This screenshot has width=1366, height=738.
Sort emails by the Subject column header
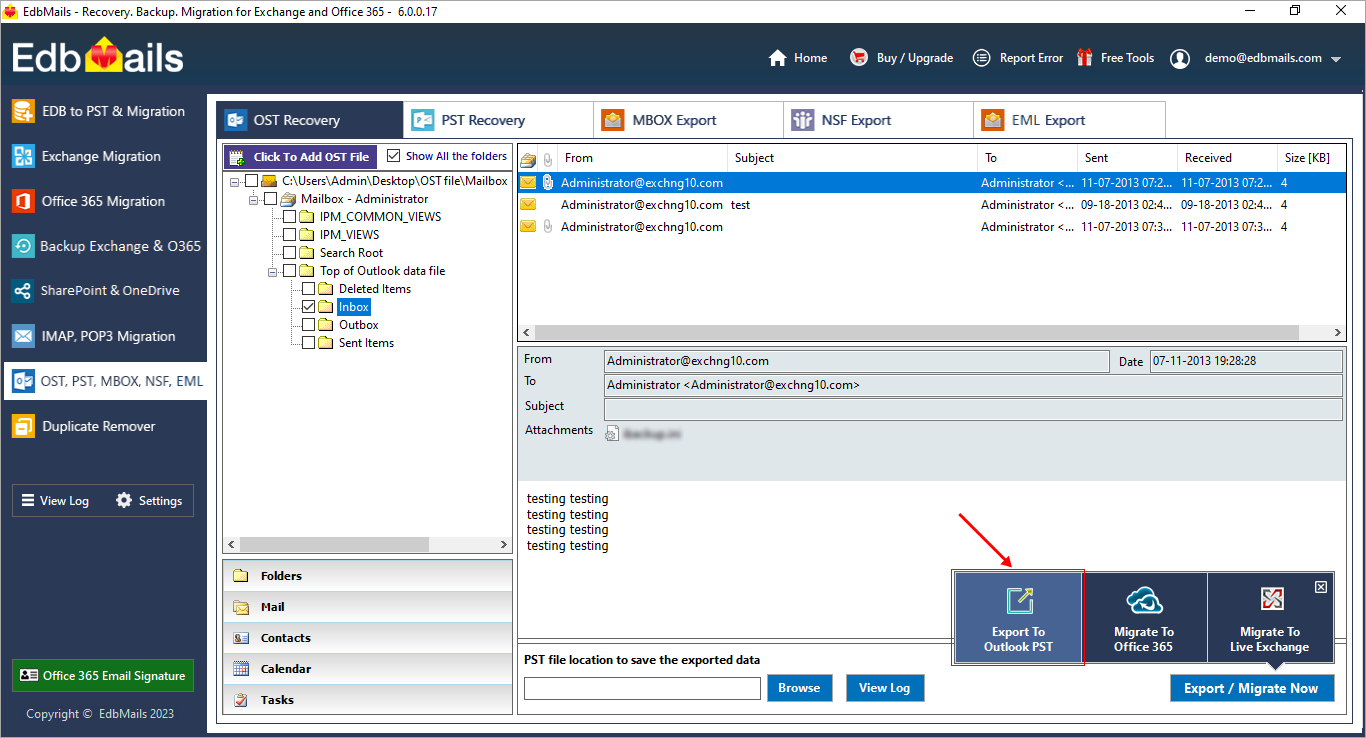click(852, 158)
